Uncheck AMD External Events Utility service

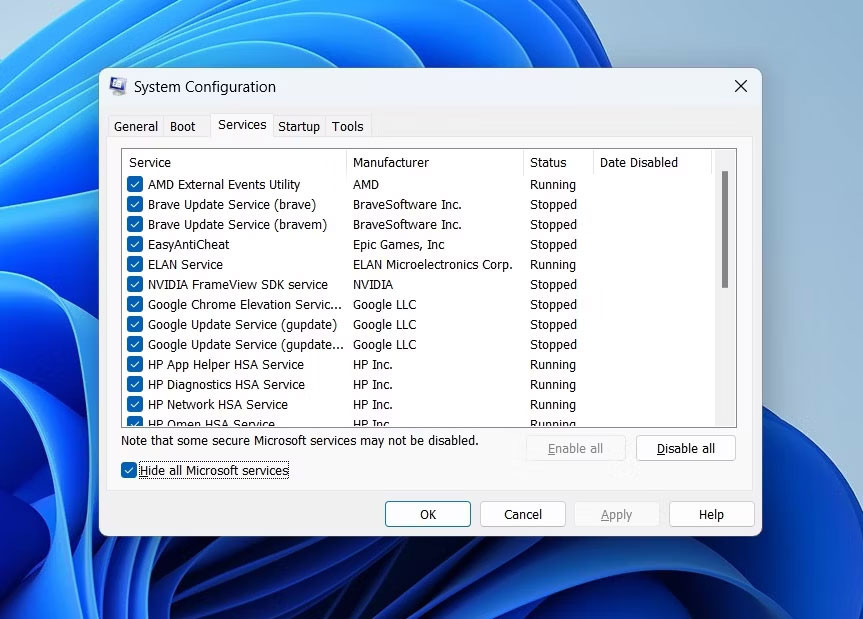pos(134,184)
